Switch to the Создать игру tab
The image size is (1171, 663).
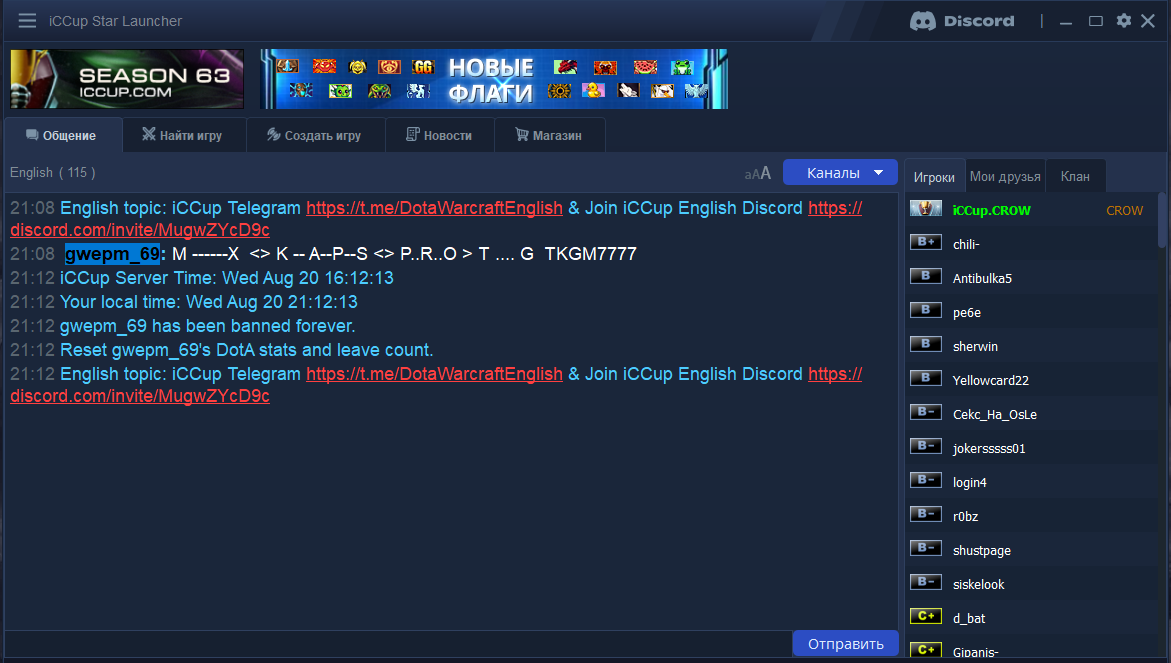click(315, 135)
